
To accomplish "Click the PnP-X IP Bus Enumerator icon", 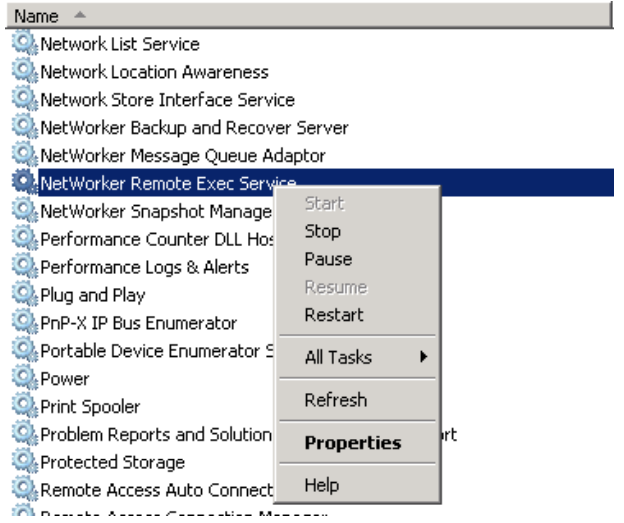I will tap(25, 322).
